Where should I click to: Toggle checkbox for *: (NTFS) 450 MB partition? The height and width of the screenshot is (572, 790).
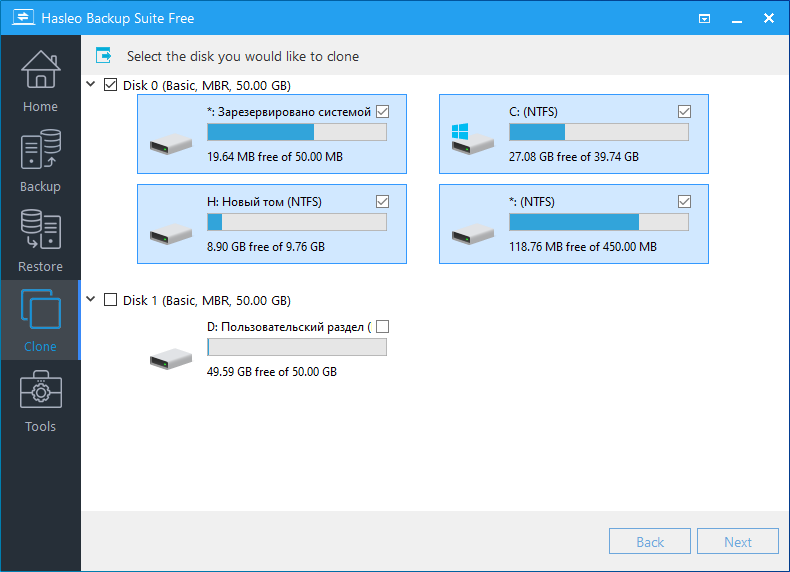684,202
